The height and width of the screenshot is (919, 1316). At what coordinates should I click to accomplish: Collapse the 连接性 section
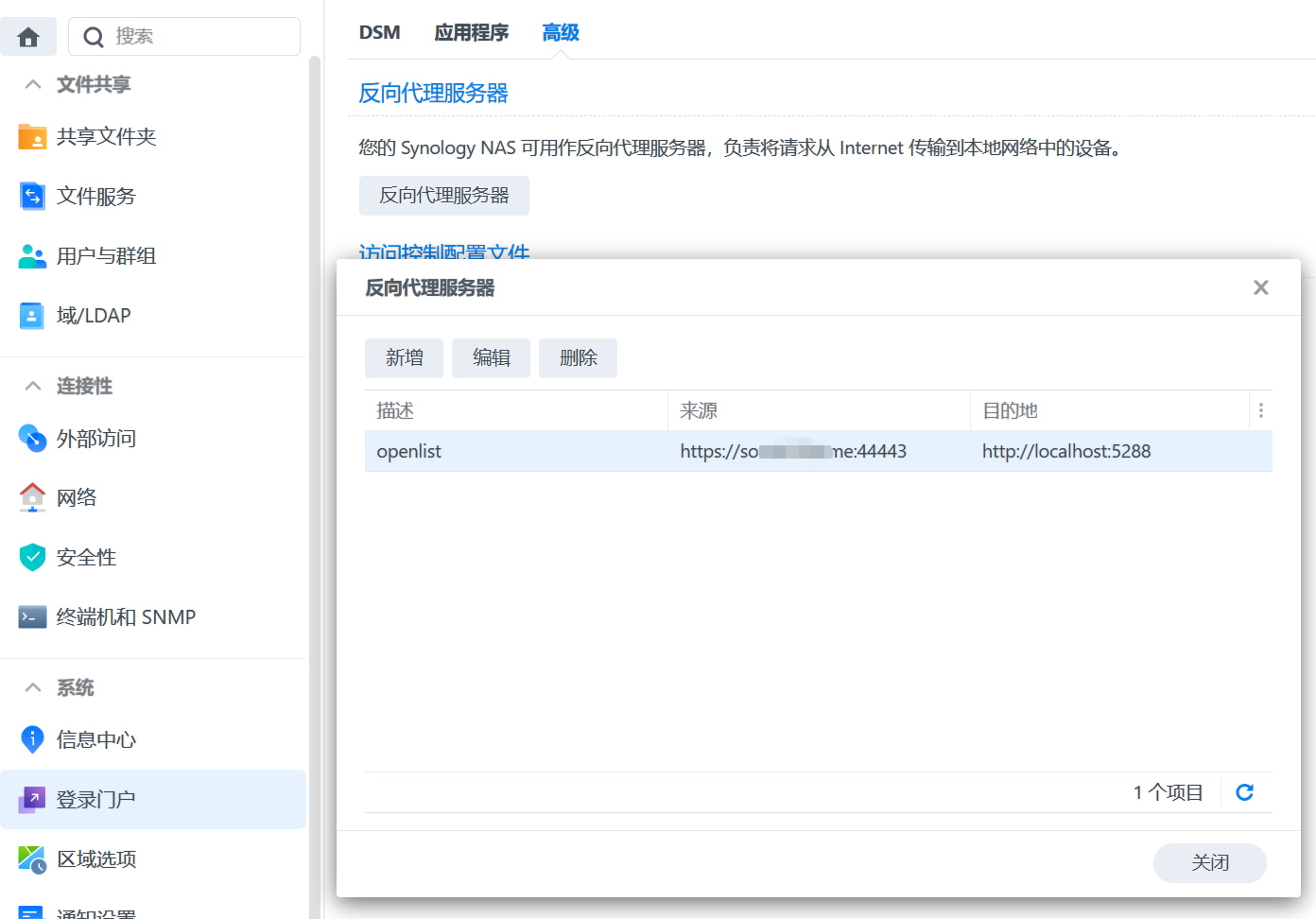click(33, 386)
